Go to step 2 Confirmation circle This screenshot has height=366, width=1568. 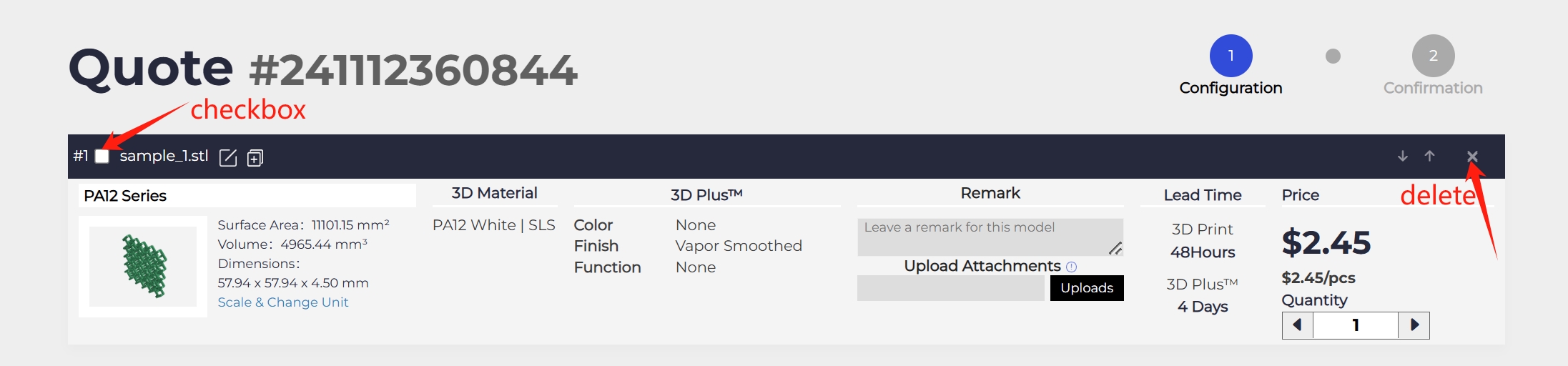[1433, 56]
